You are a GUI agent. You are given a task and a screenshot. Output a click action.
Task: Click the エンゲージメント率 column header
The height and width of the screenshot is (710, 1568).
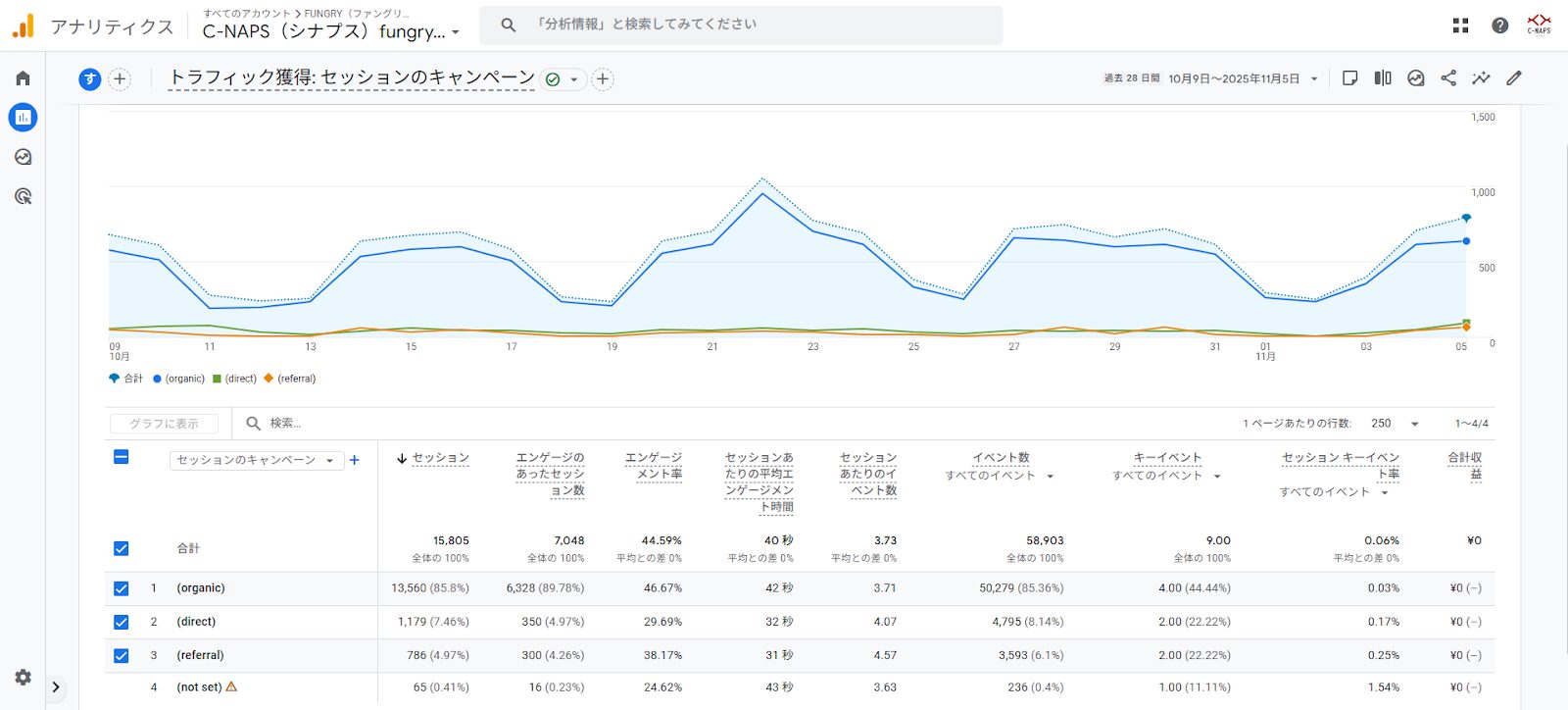(654, 466)
